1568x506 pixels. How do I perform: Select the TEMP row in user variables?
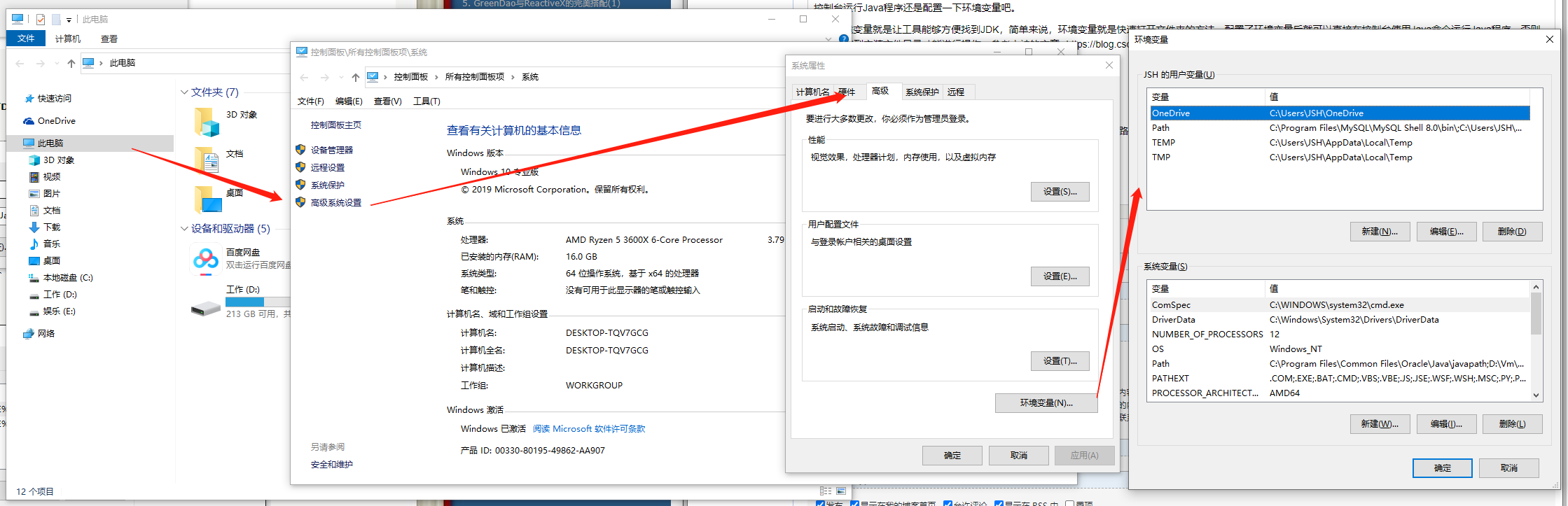(x=1340, y=143)
